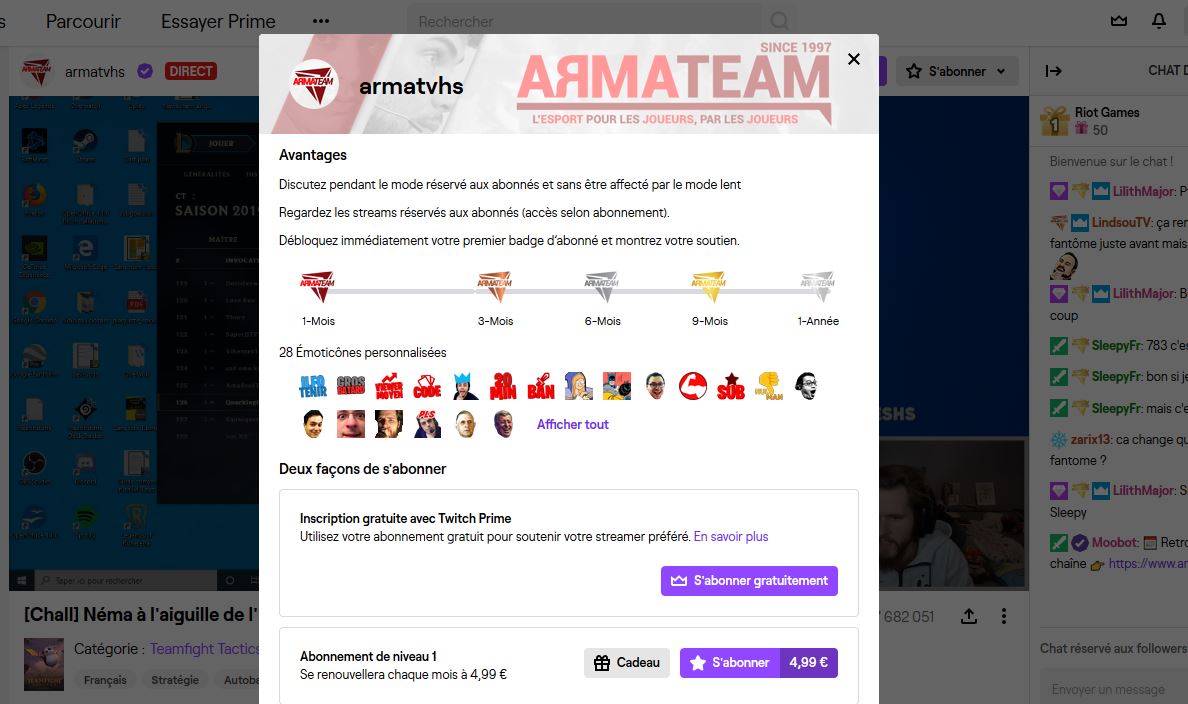The height and width of the screenshot is (704, 1188).
Task: Click the 'Abonnement de niveau 1' label
Action: pyautogui.click(x=368, y=656)
